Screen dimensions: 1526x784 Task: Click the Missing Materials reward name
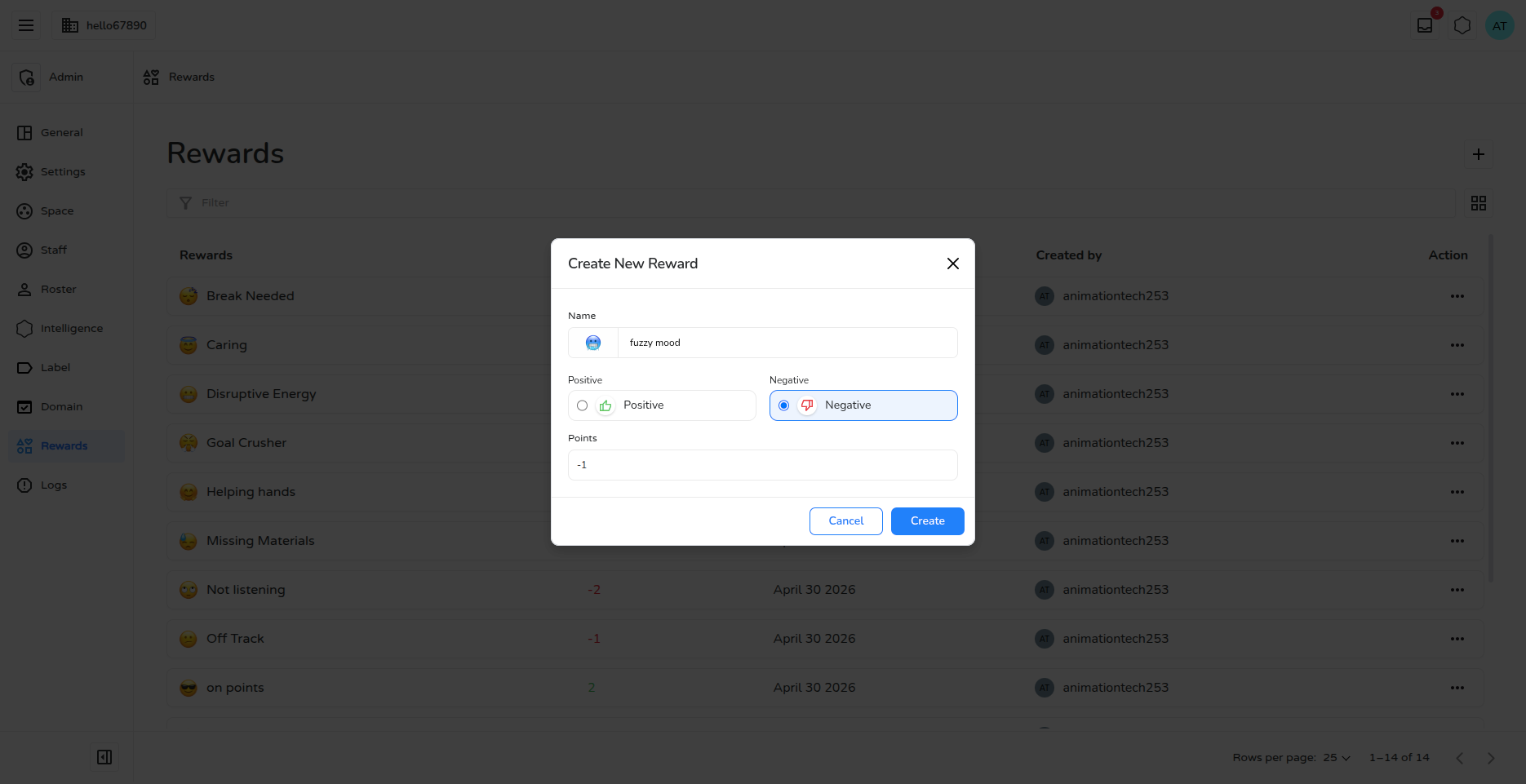click(x=260, y=541)
